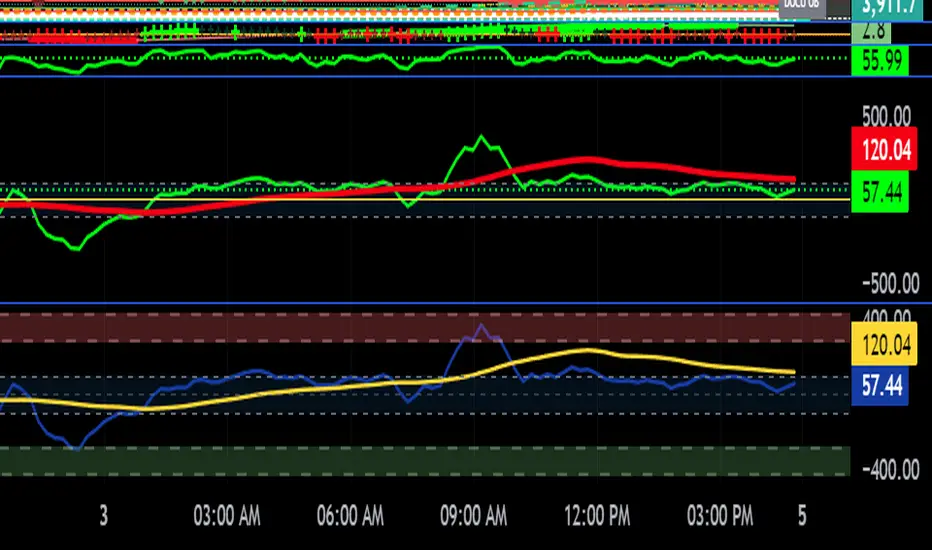932x550 pixels.
Task: Select the thick red moving average line
Action: click(x=590, y=160)
